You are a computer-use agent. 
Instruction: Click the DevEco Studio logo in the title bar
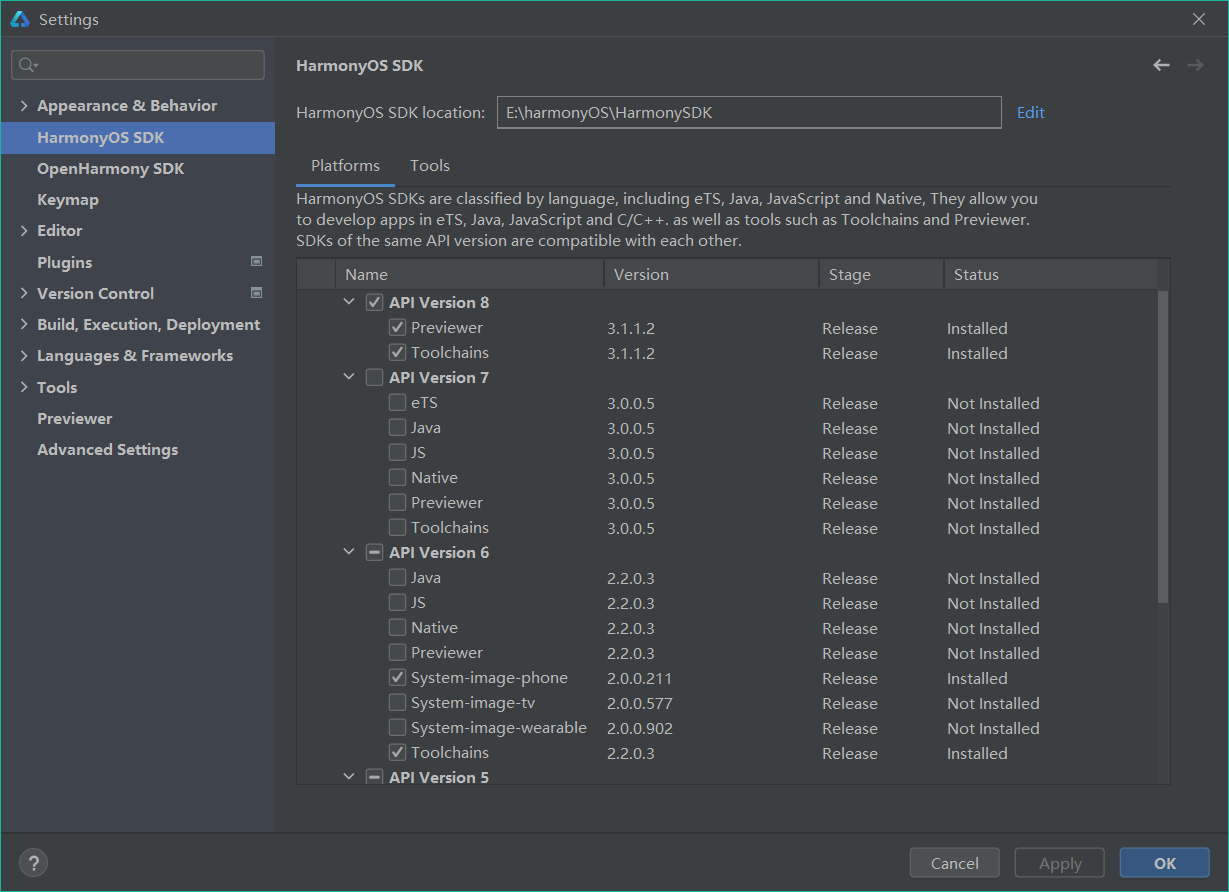20,19
